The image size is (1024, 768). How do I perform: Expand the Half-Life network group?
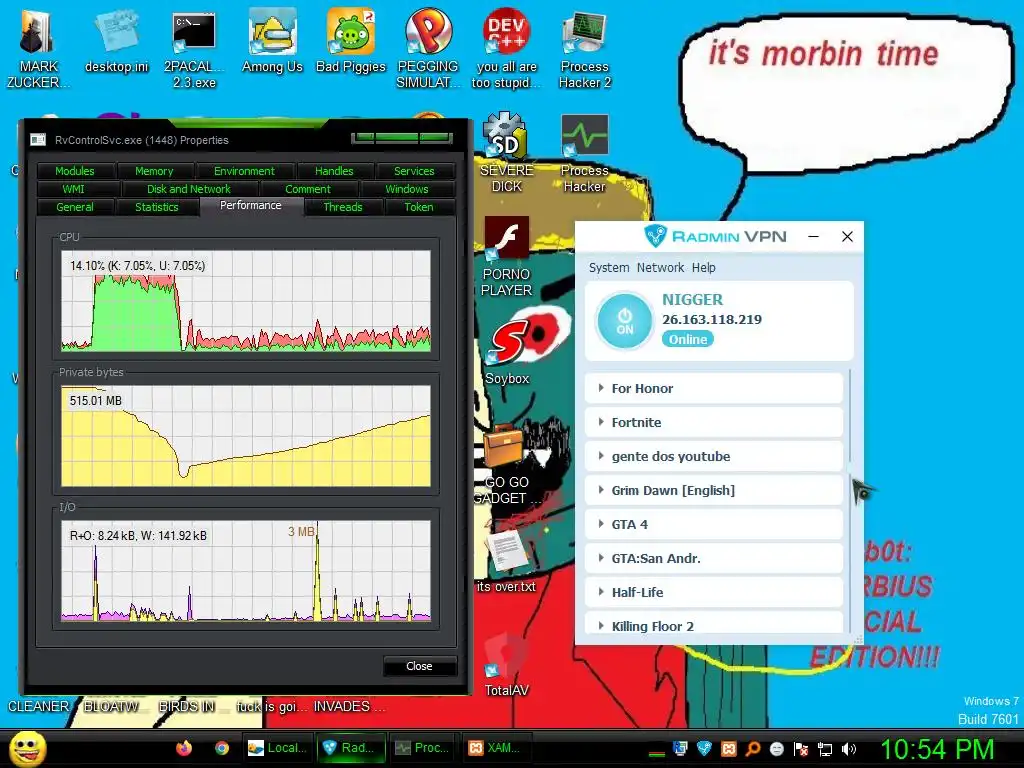(x=714, y=592)
